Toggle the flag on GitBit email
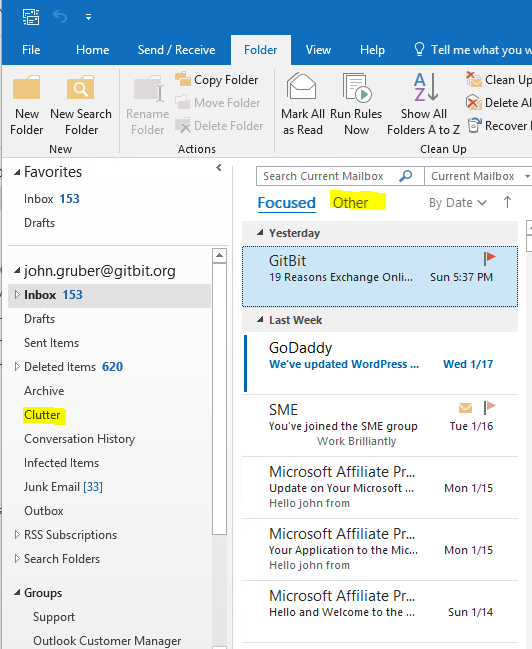 tap(490, 258)
